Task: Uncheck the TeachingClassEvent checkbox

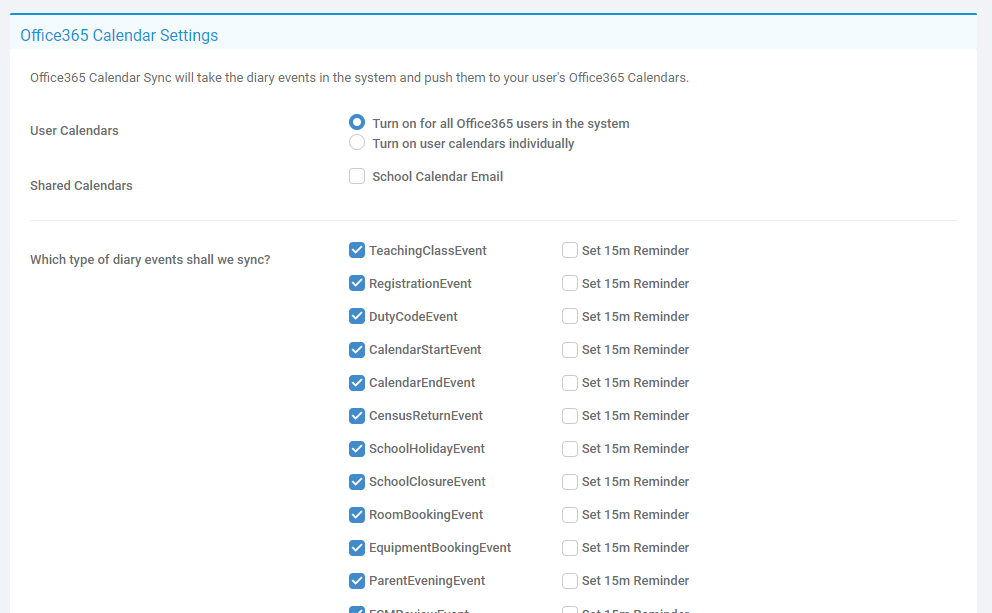Action: click(x=357, y=251)
